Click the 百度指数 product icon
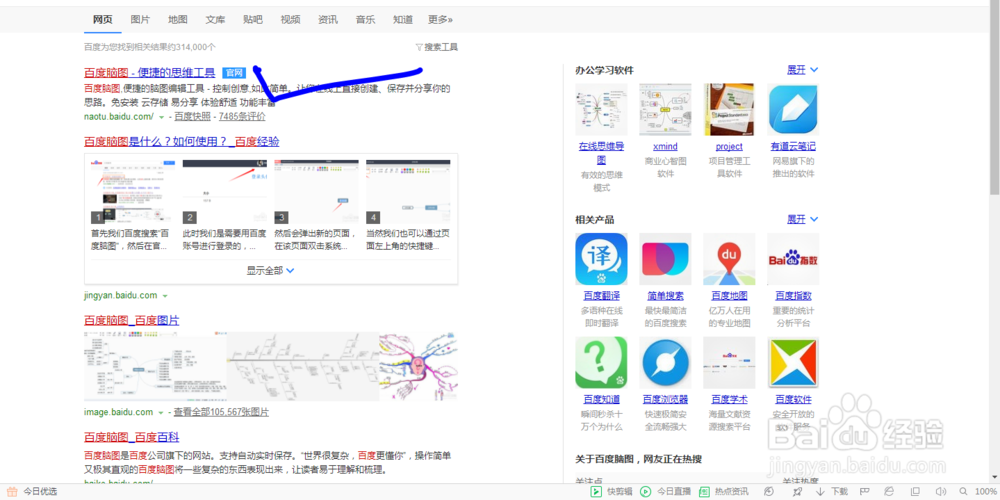 pos(793,259)
